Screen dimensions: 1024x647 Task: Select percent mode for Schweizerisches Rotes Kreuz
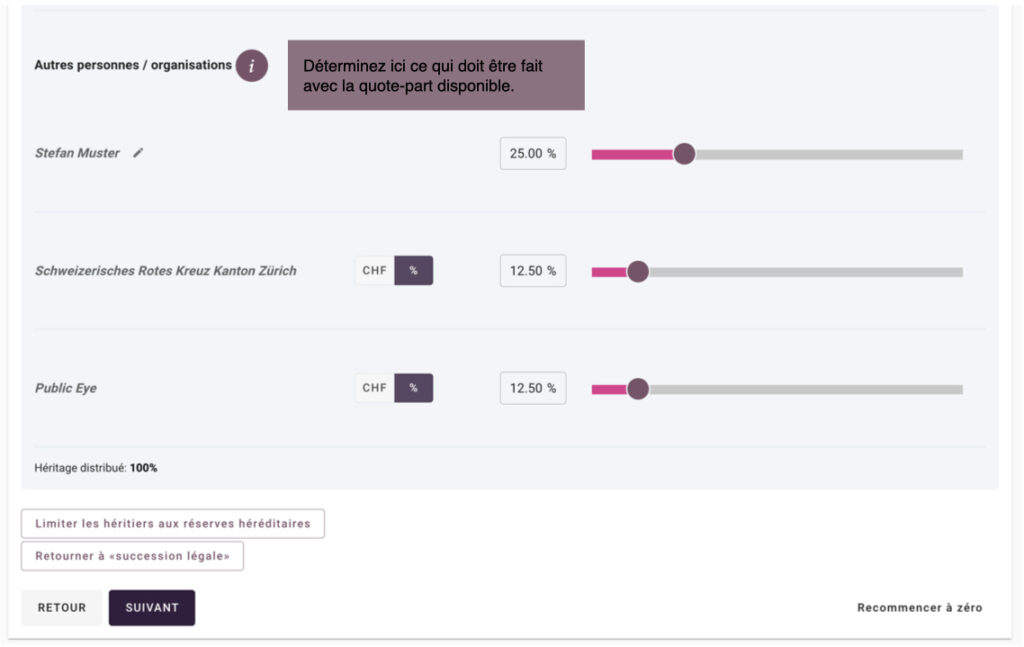pos(413,271)
